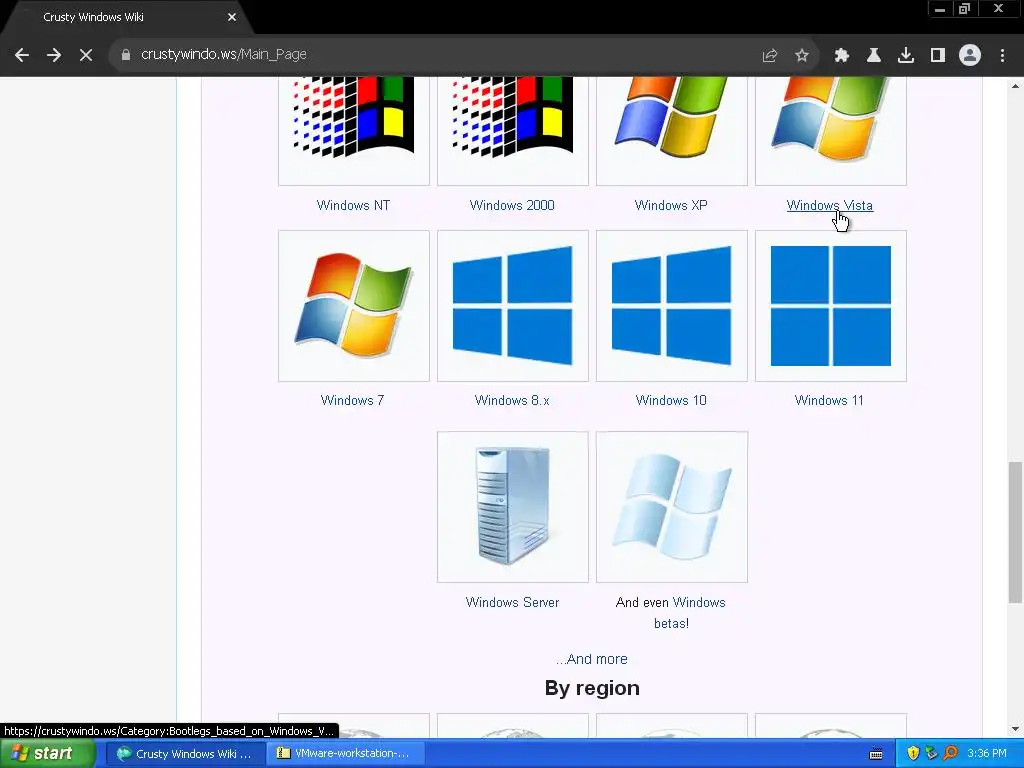
Task: Share this page icon
Action: 770,55
